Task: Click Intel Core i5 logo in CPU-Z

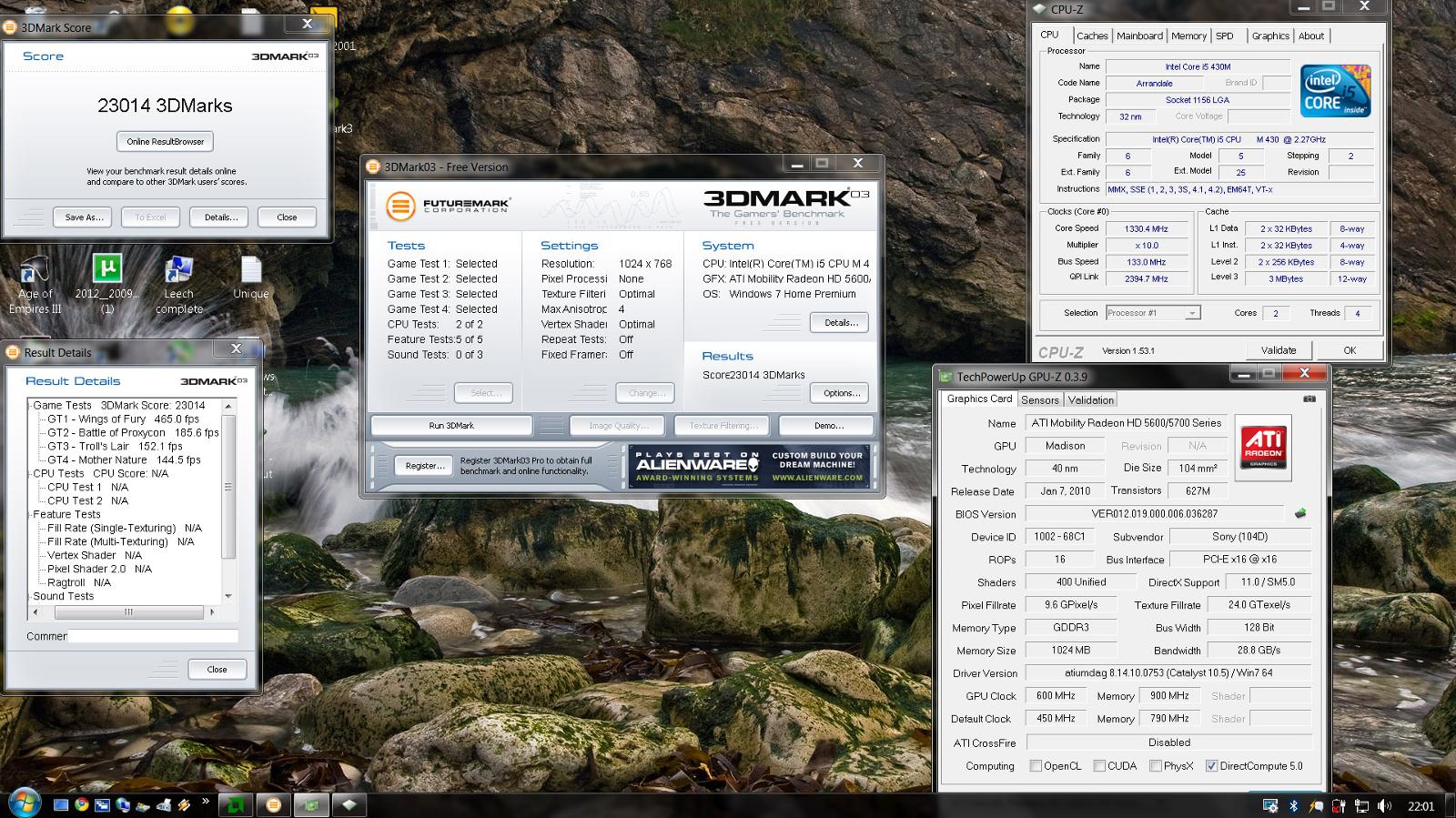Action: pos(1335,91)
